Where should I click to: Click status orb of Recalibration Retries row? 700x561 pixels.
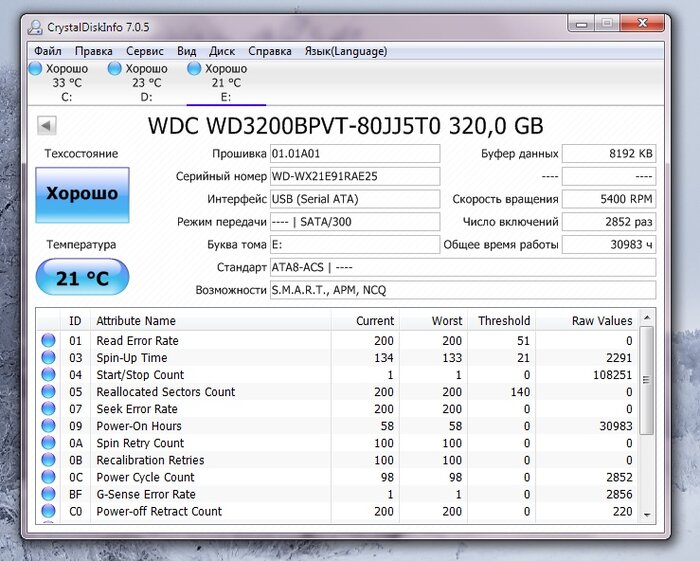(x=48, y=460)
